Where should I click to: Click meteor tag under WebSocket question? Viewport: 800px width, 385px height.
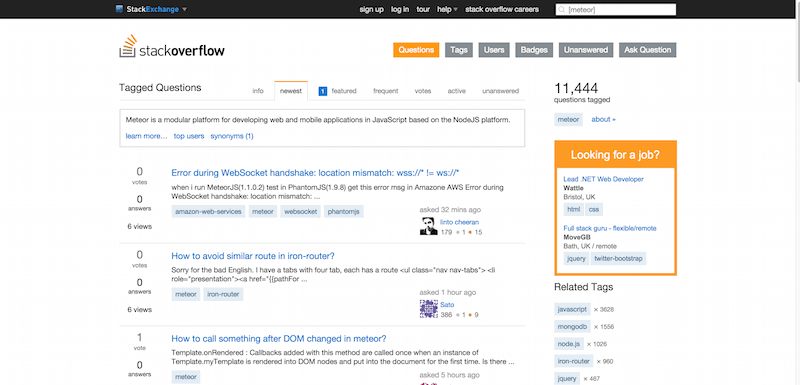coord(263,212)
